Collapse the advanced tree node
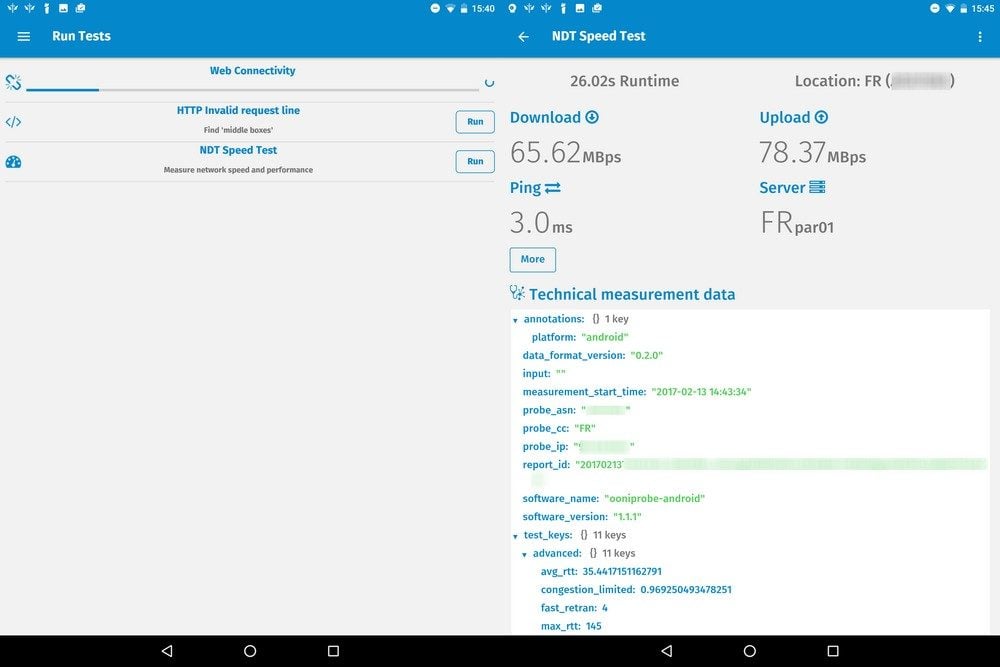The height and width of the screenshot is (667, 1000). click(524, 554)
